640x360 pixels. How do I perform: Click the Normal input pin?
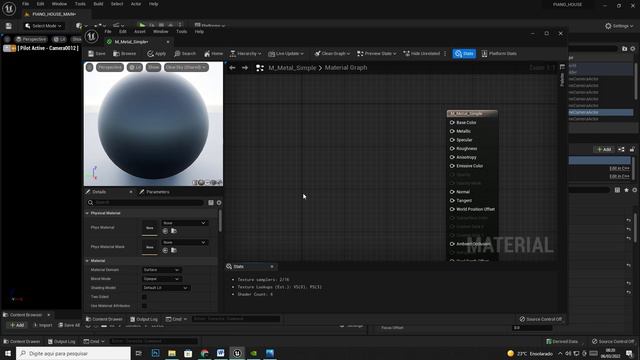(x=452, y=192)
